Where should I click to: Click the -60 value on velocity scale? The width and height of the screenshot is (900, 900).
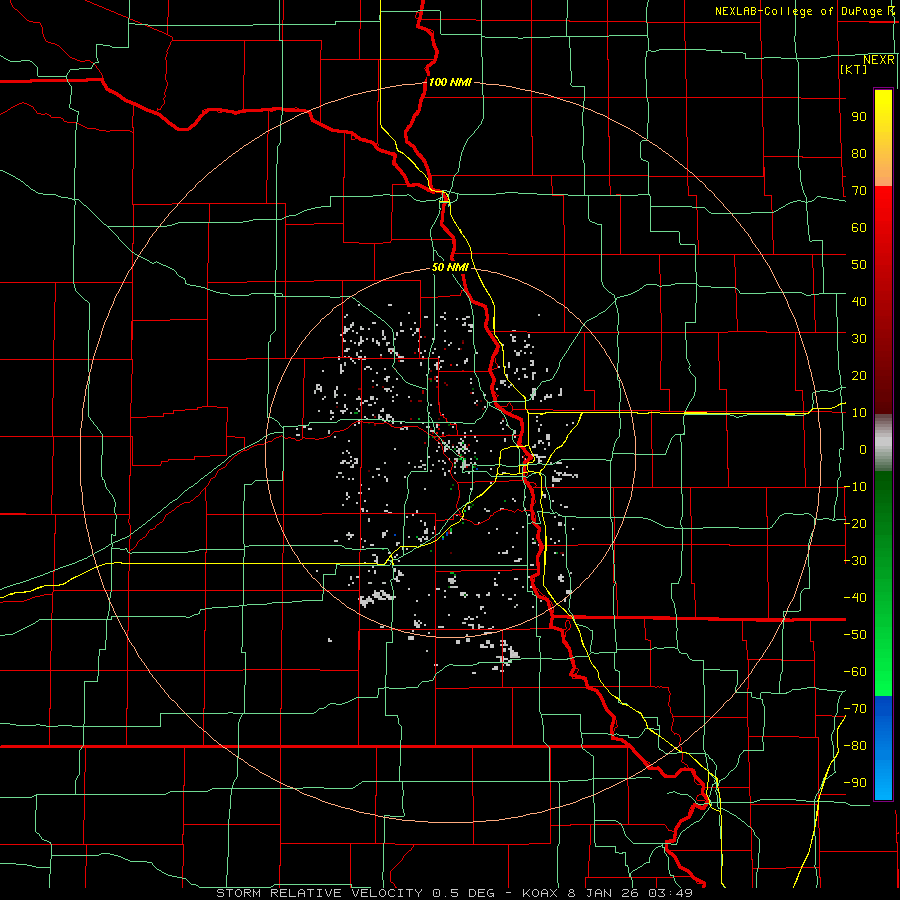pos(855,672)
